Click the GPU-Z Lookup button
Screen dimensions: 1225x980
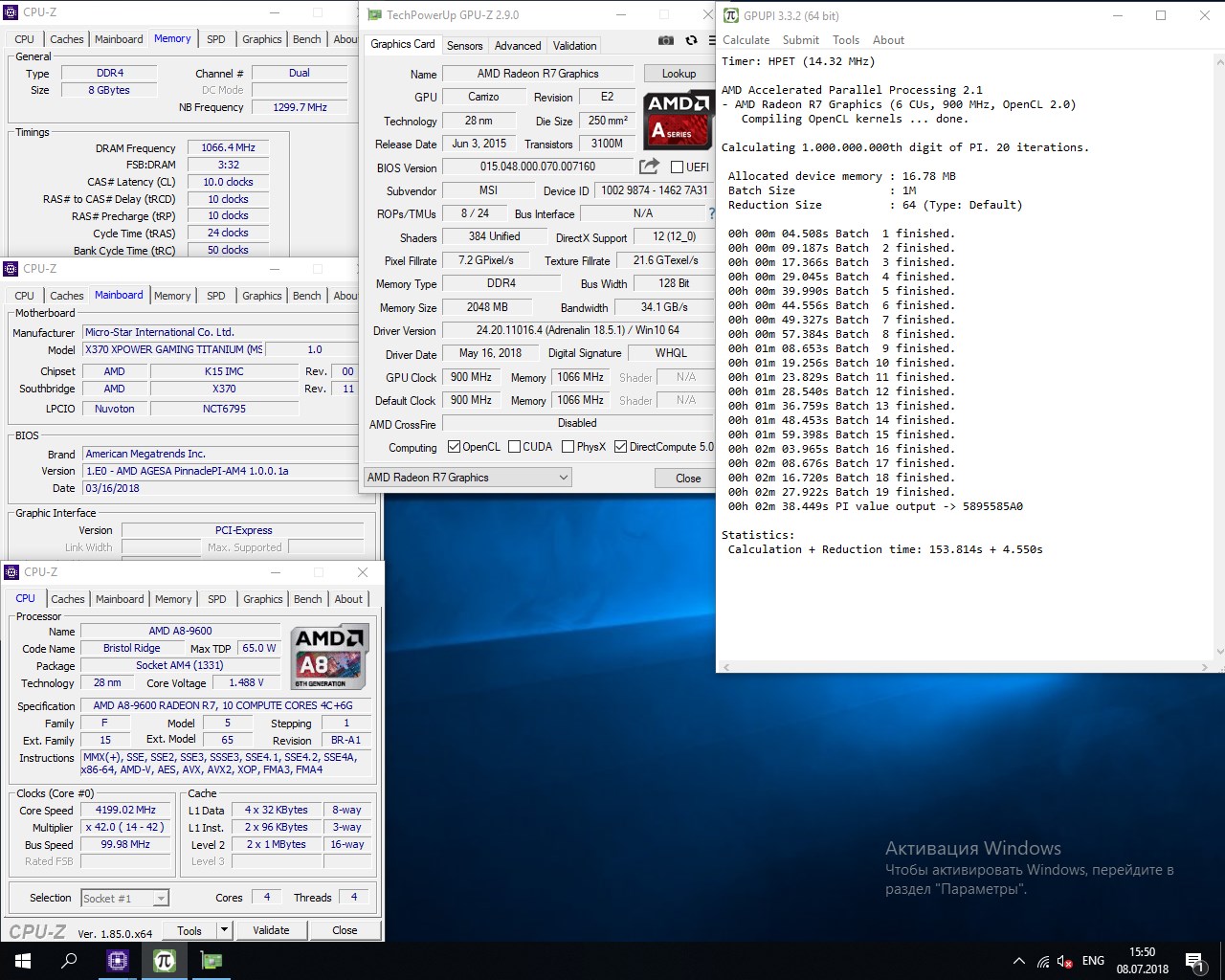(679, 74)
